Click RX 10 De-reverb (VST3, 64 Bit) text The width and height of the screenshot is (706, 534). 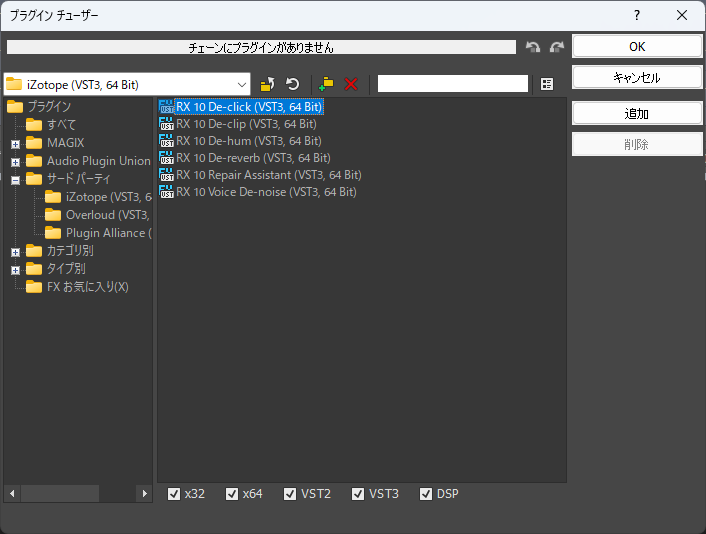pyautogui.click(x=253, y=158)
